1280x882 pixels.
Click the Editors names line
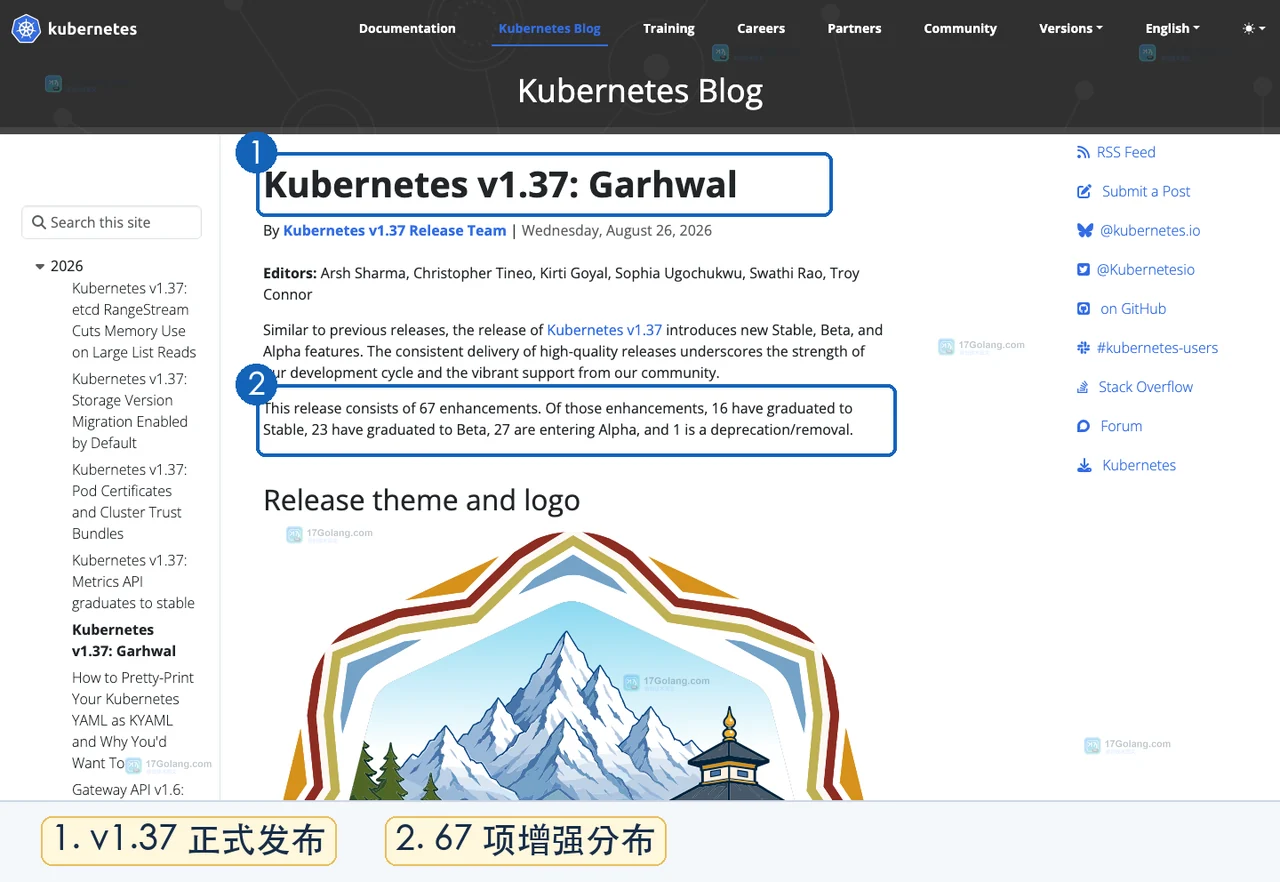click(x=561, y=284)
